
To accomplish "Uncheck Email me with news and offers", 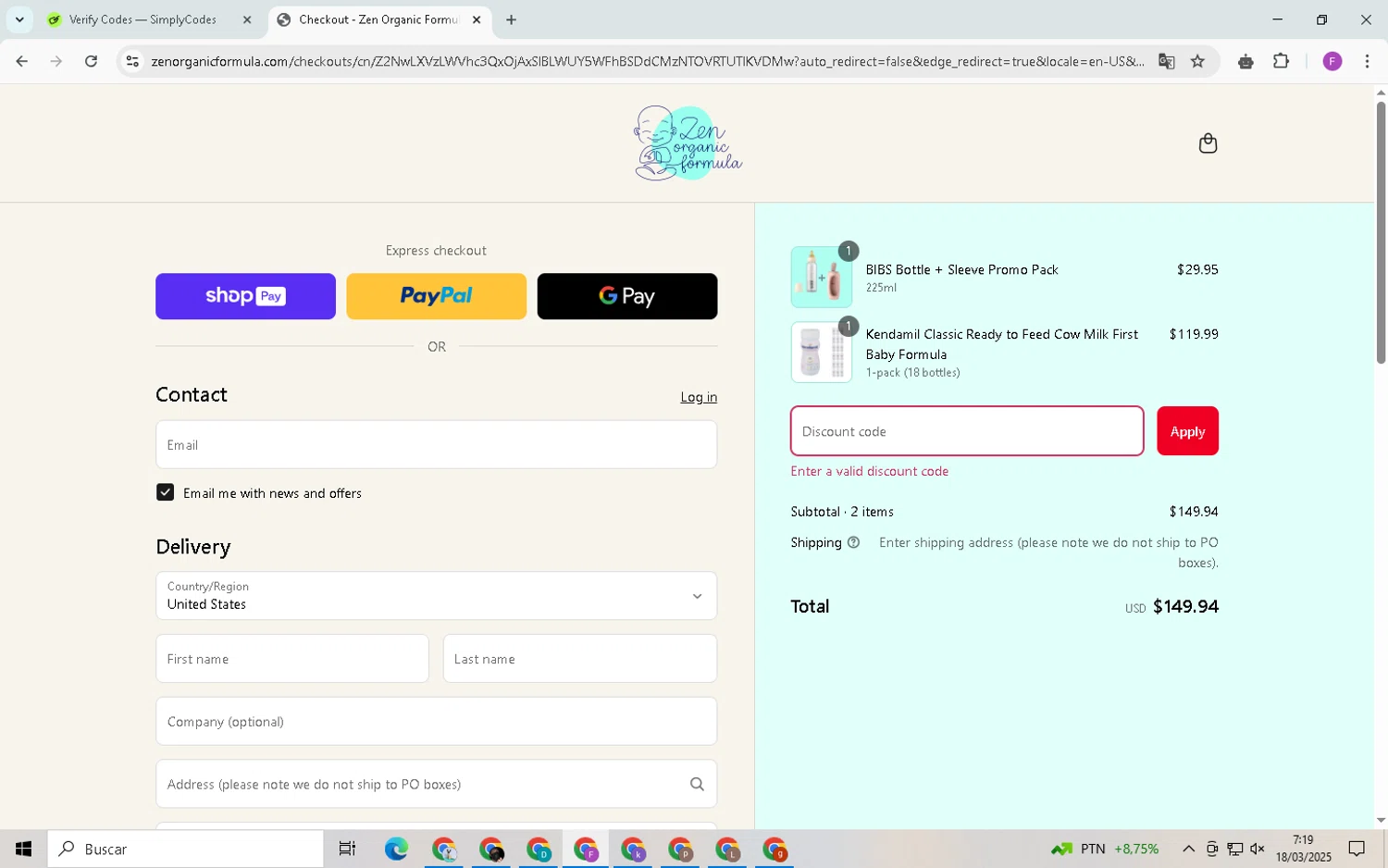I will coord(165,492).
